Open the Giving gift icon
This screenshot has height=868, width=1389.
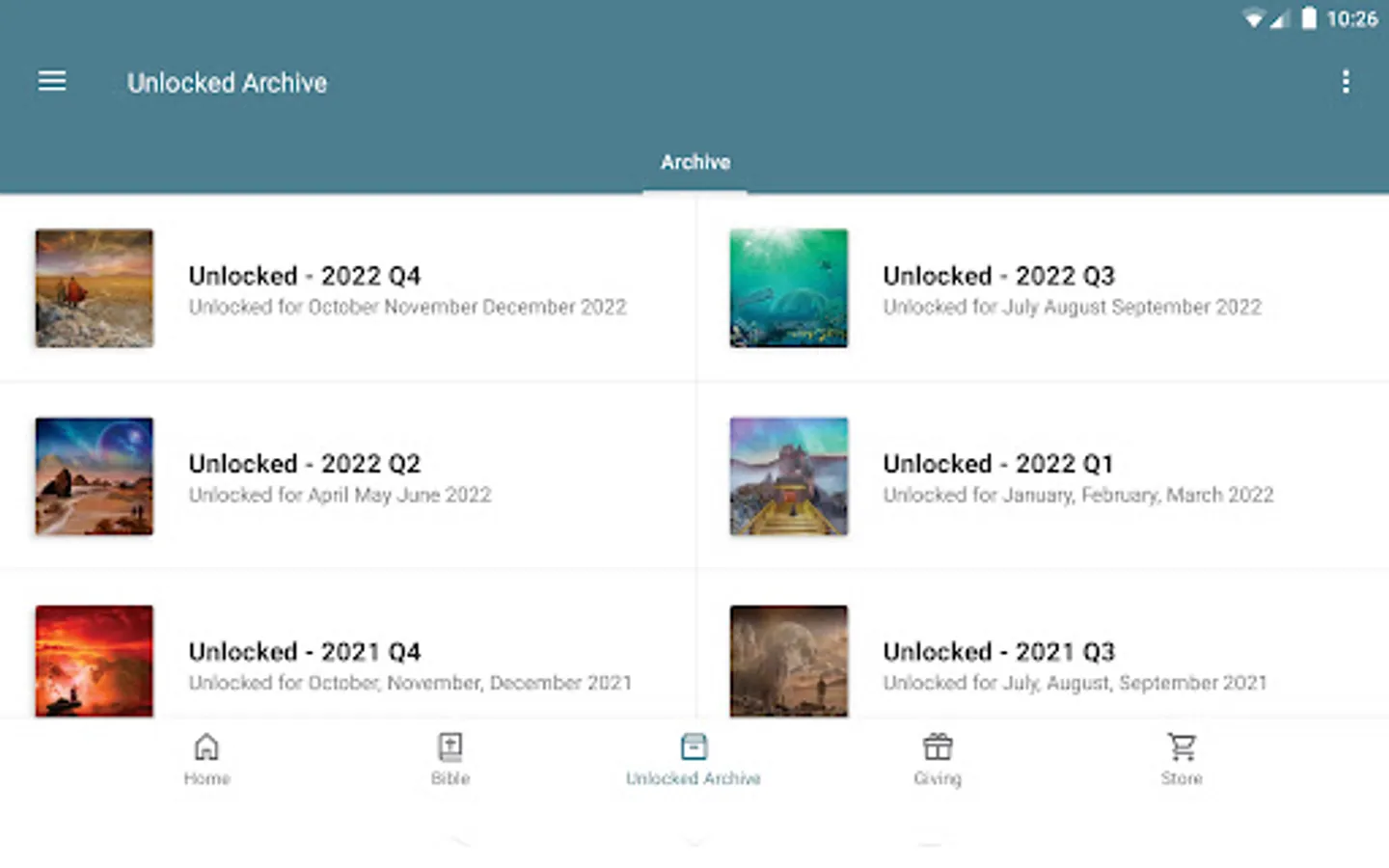(938, 748)
